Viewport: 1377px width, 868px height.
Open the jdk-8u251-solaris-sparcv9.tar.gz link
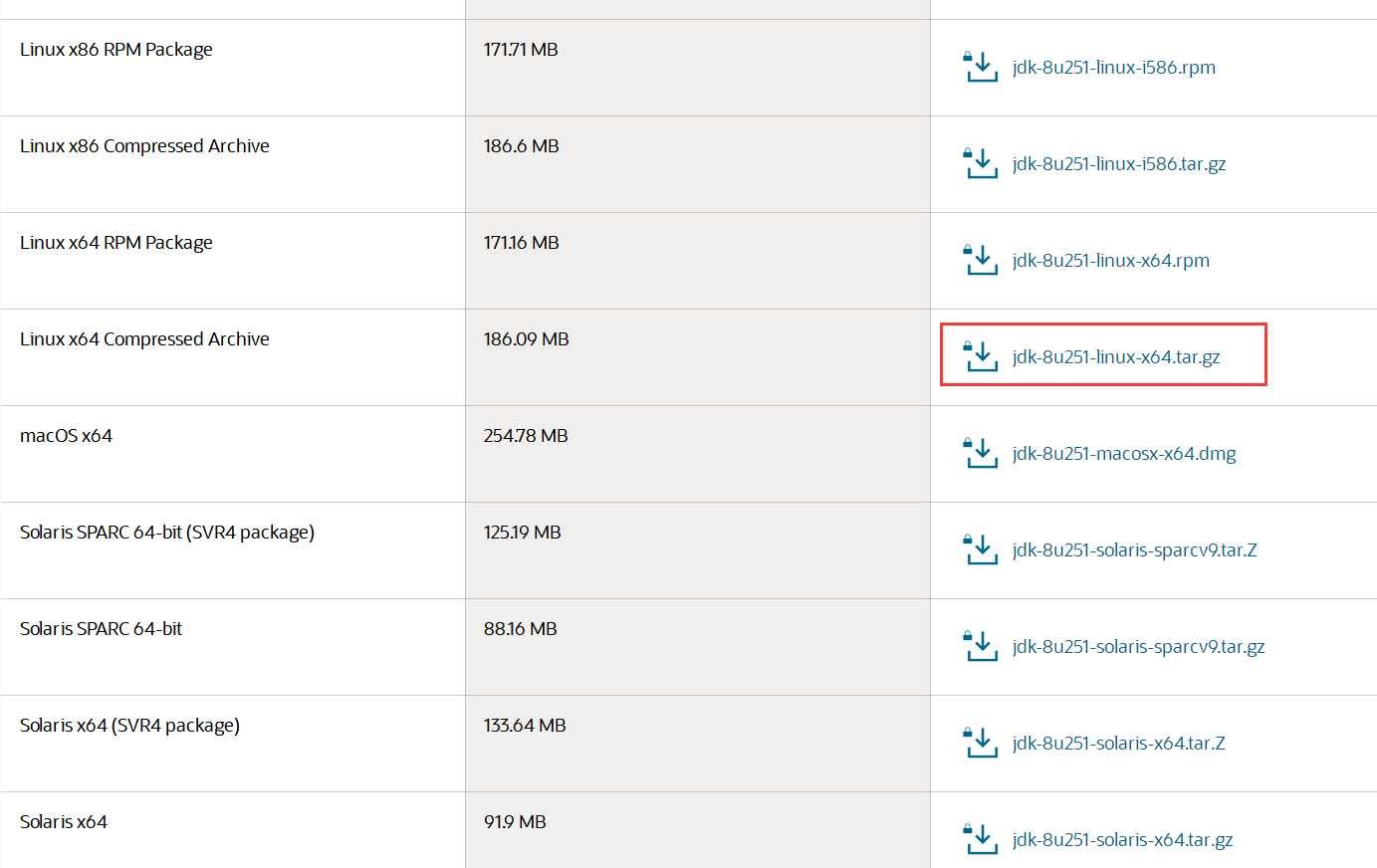click(x=1138, y=647)
